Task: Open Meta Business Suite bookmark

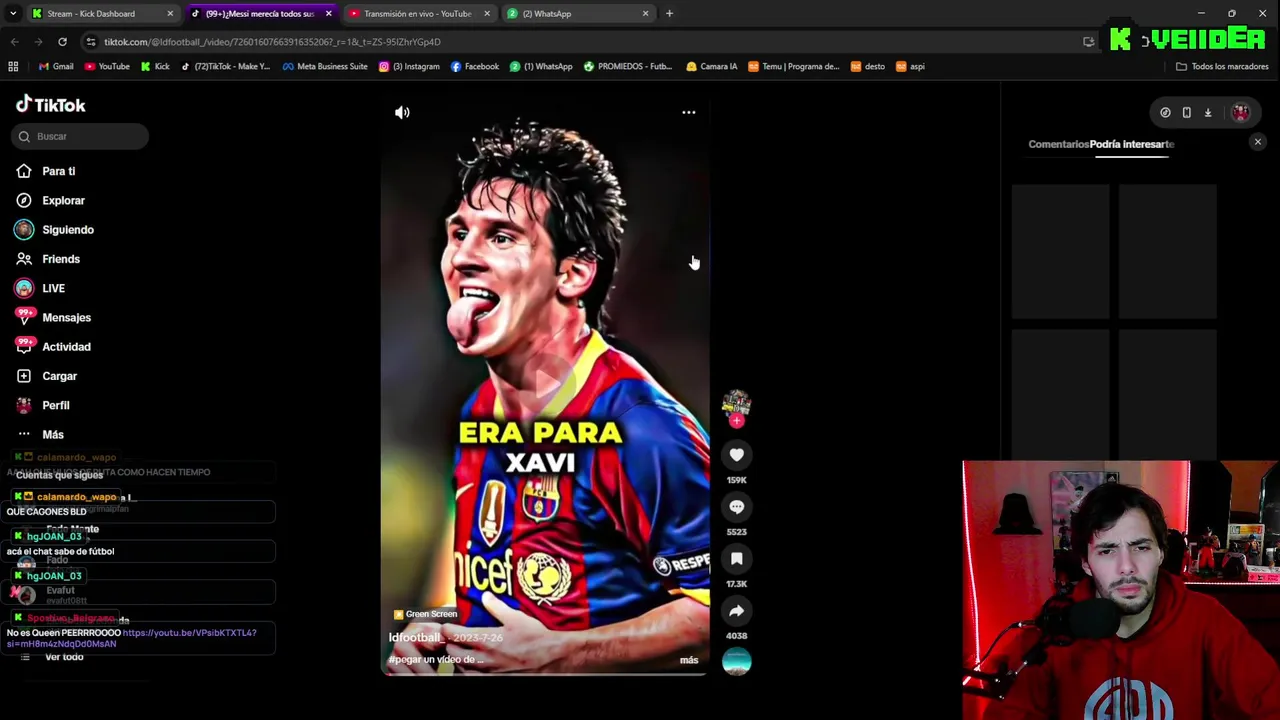Action: coord(325,67)
